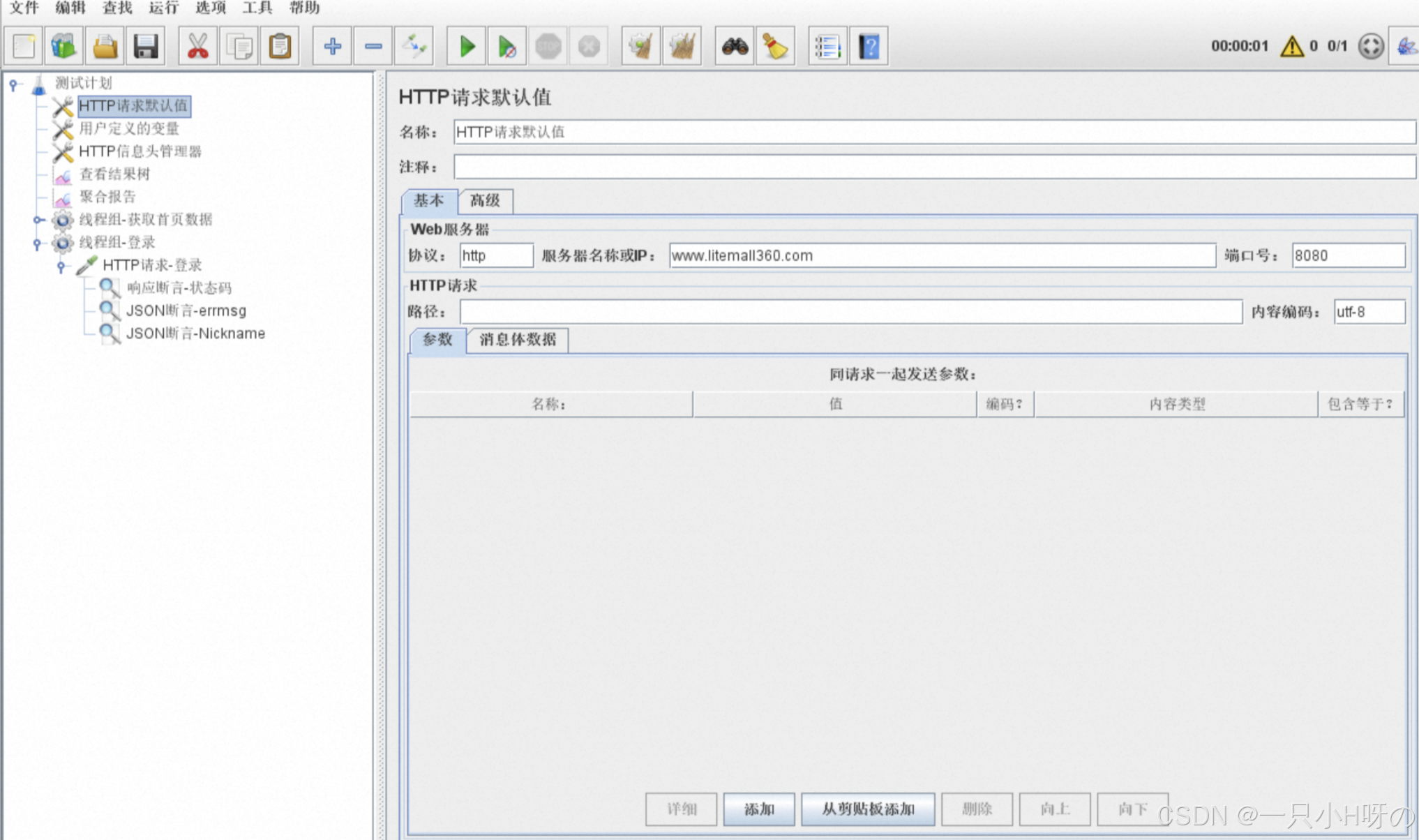The width and height of the screenshot is (1419, 840).
Task: Click the Function Helper list icon
Action: [827, 47]
